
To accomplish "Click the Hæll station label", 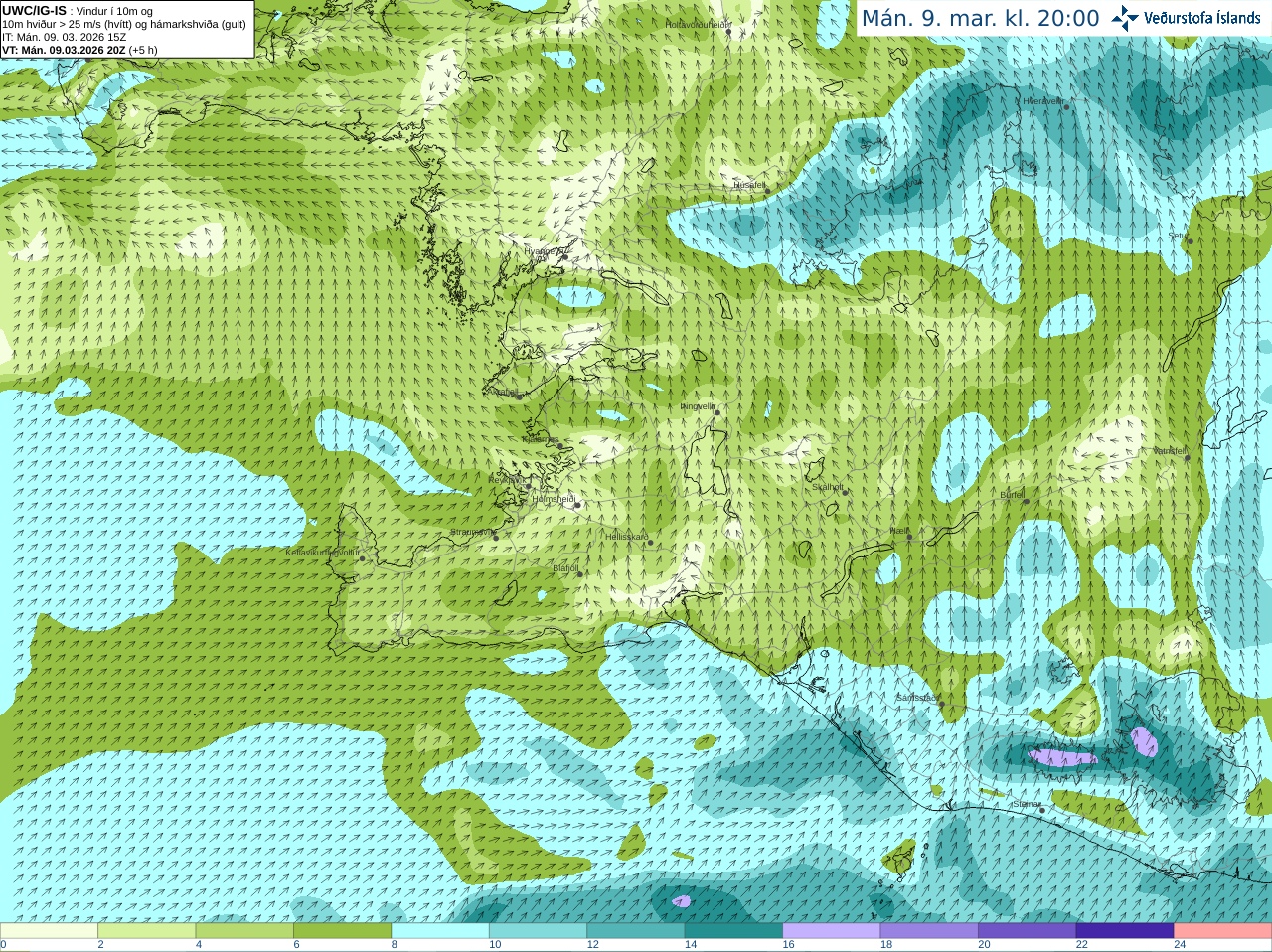I will click(900, 531).
